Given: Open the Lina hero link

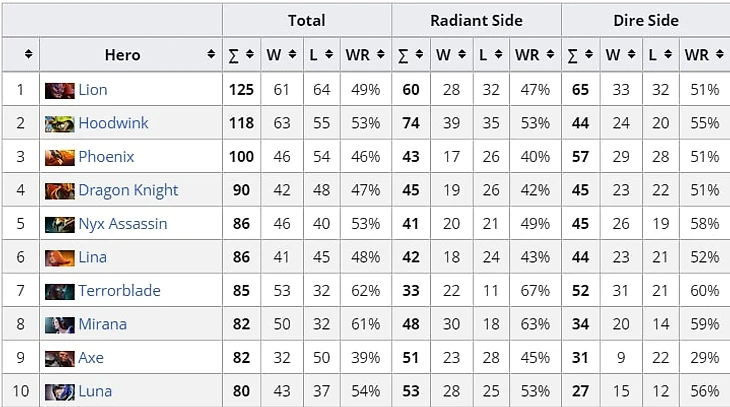Looking at the screenshot, I should click(92, 257).
